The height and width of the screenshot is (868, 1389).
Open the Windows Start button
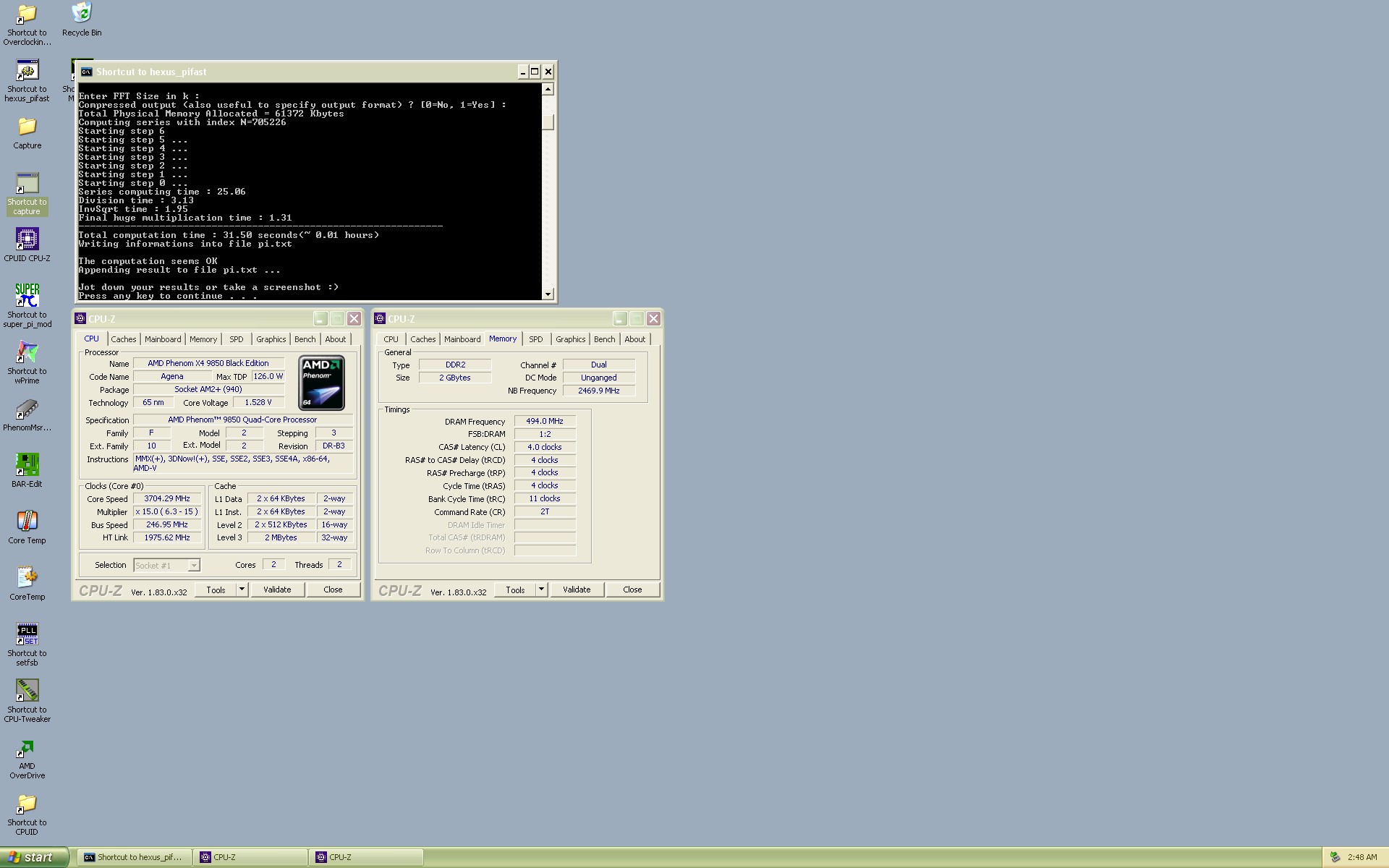tap(34, 857)
